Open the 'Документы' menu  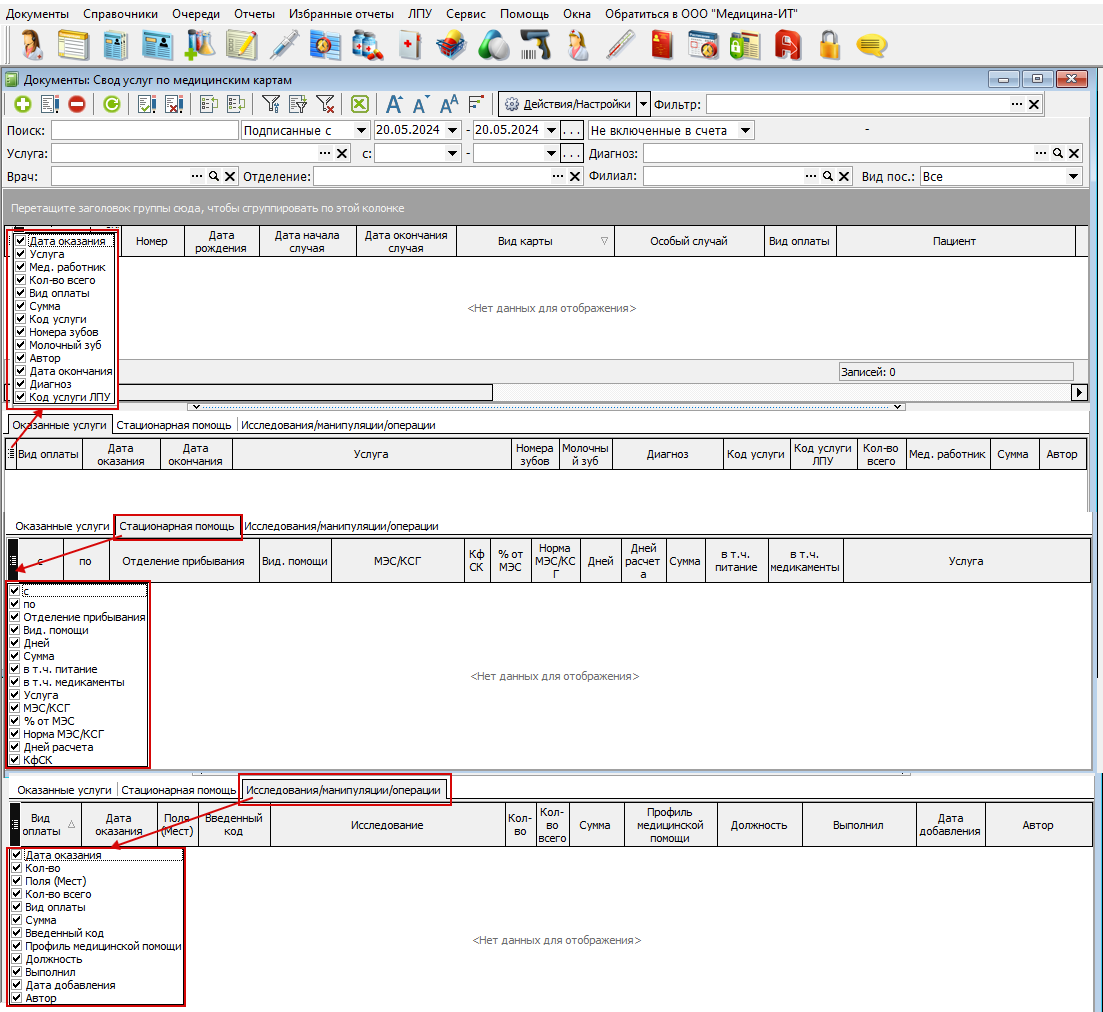(x=37, y=14)
